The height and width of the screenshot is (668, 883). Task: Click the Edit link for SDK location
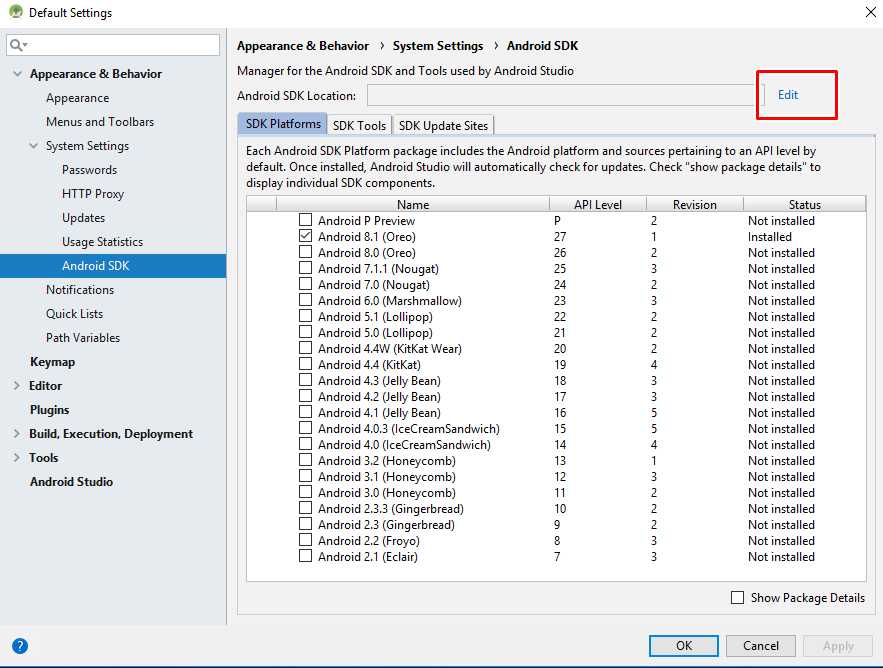coord(788,95)
